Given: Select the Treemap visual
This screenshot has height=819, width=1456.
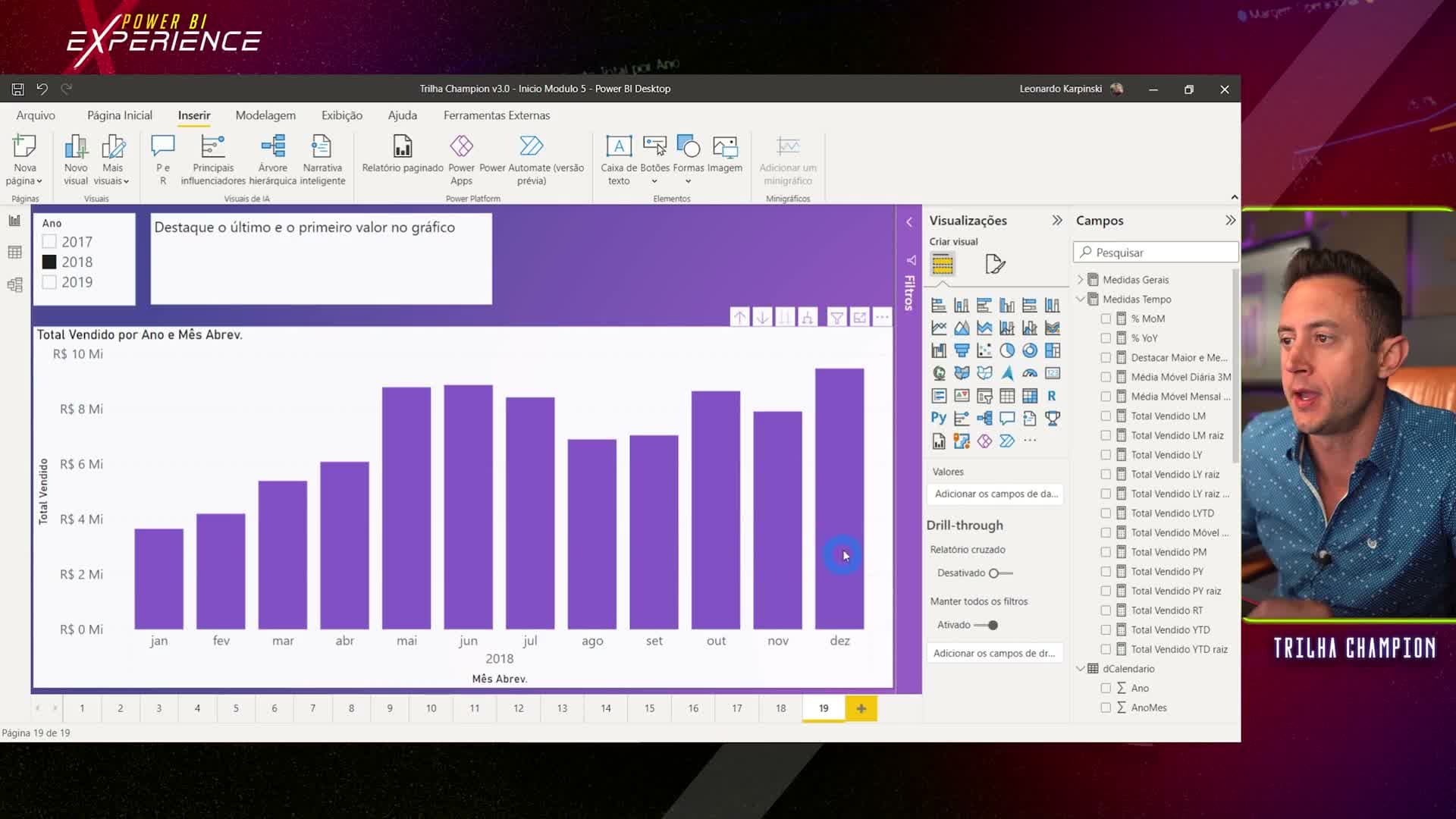Looking at the screenshot, I should tap(1053, 350).
